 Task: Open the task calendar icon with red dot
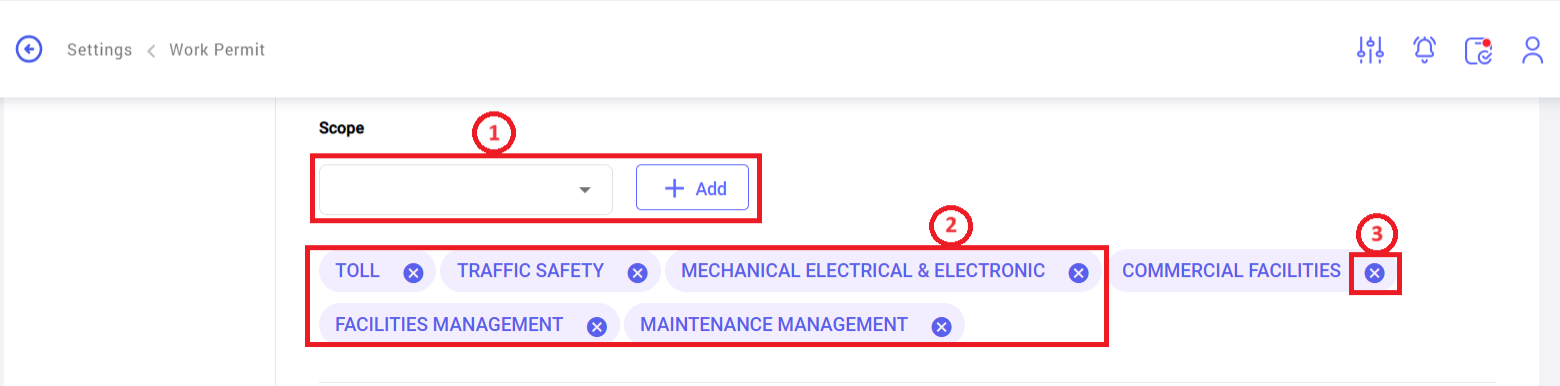click(x=1479, y=50)
